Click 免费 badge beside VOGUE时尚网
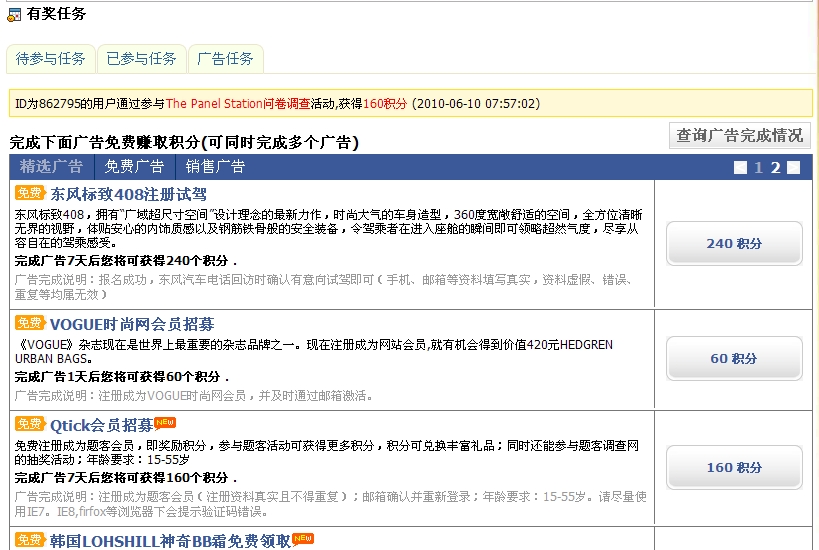This screenshot has height=550, width=819. pos(29,323)
